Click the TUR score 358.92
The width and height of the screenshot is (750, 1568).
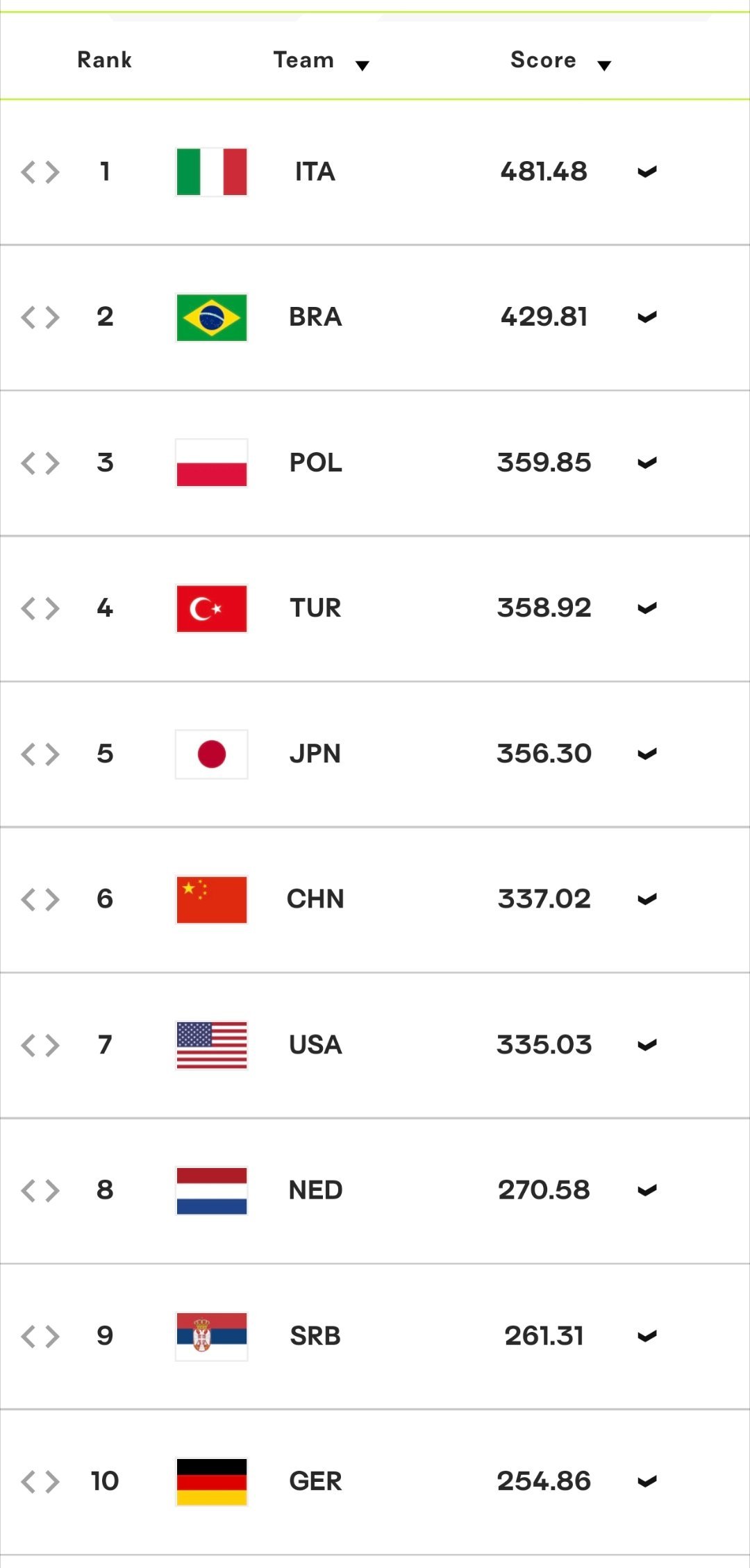[x=544, y=608]
